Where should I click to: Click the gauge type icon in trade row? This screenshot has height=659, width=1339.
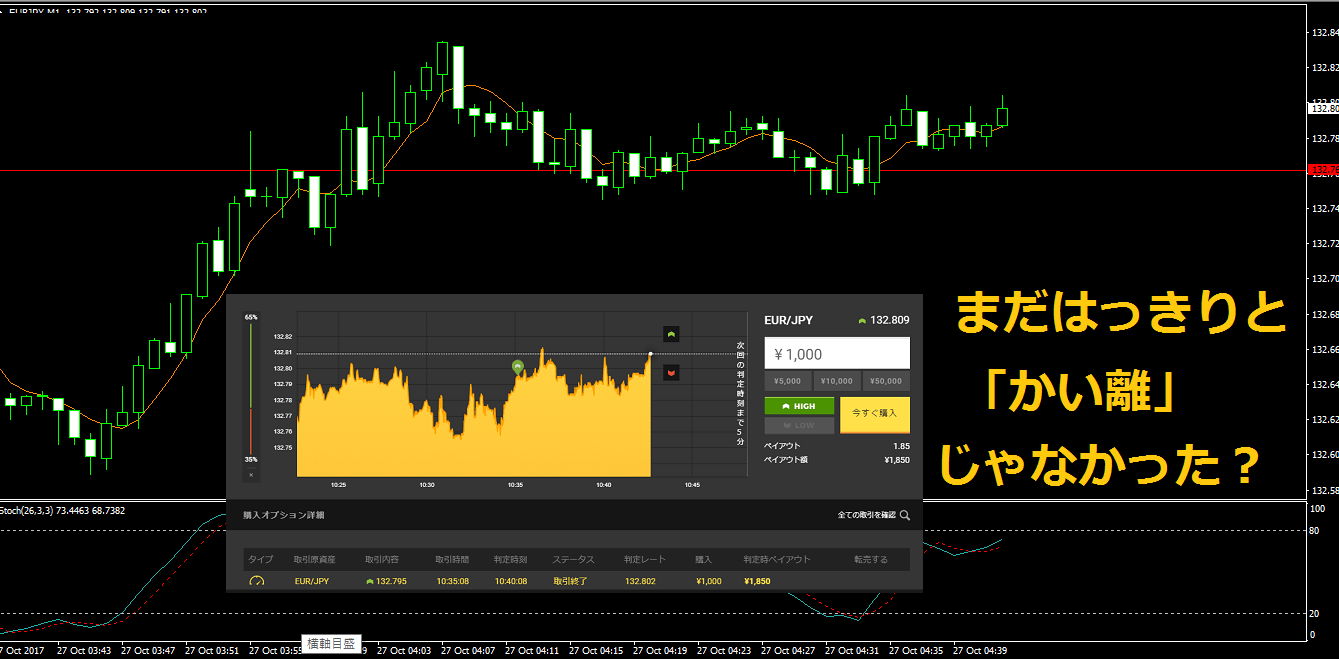[x=256, y=581]
